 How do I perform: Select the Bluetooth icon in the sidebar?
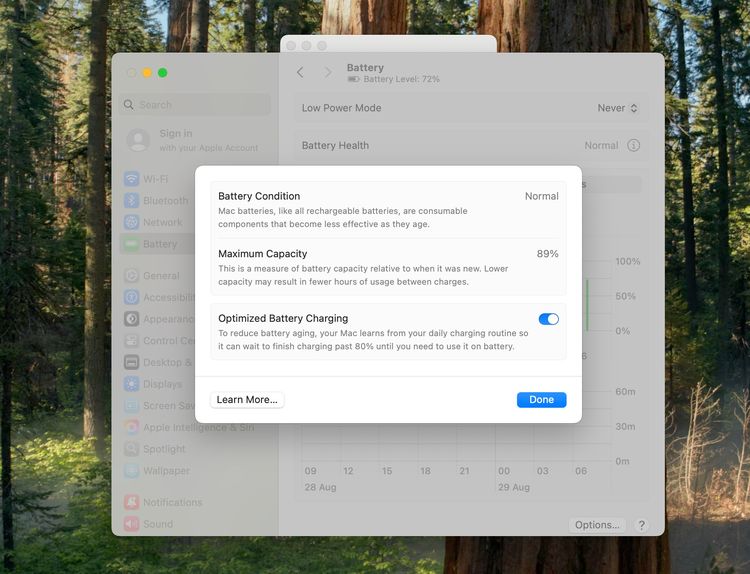coord(132,200)
